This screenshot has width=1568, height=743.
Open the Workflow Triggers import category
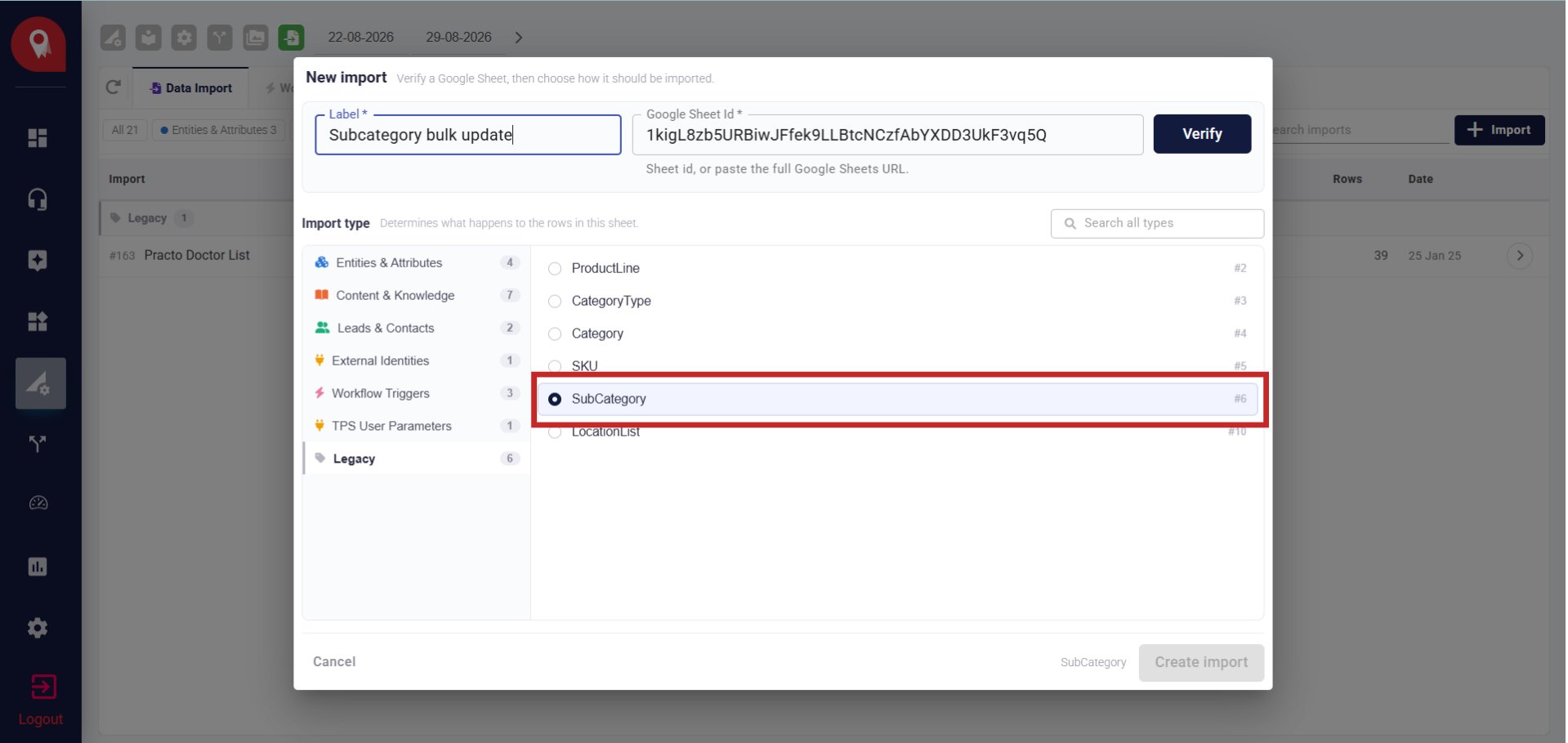pyautogui.click(x=416, y=393)
